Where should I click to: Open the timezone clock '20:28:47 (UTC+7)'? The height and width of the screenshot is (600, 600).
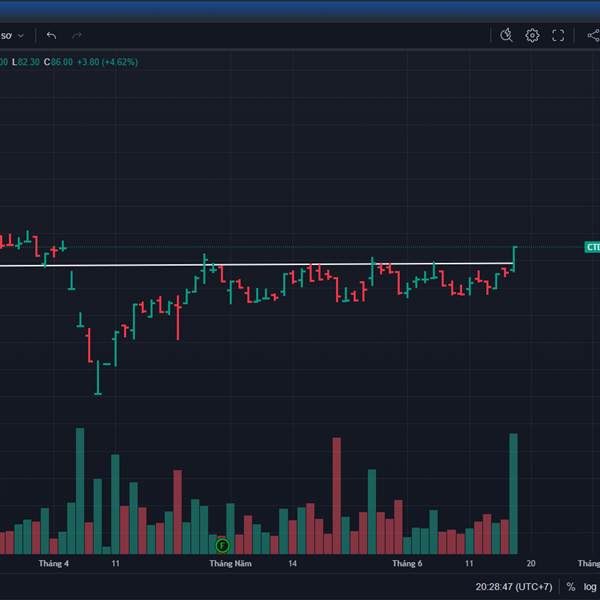coord(514,587)
